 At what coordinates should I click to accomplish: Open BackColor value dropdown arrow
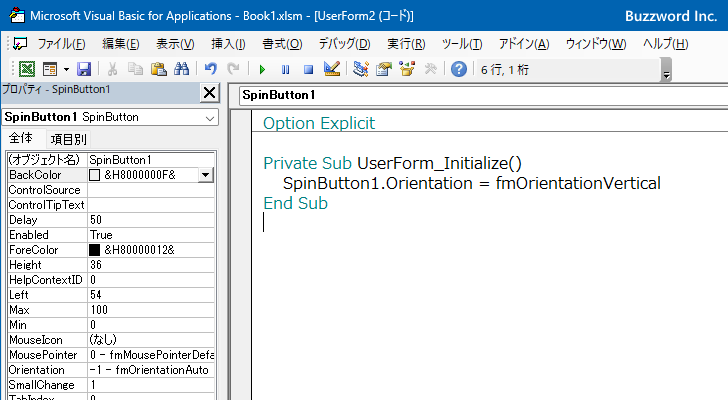pyautogui.click(x=205, y=175)
